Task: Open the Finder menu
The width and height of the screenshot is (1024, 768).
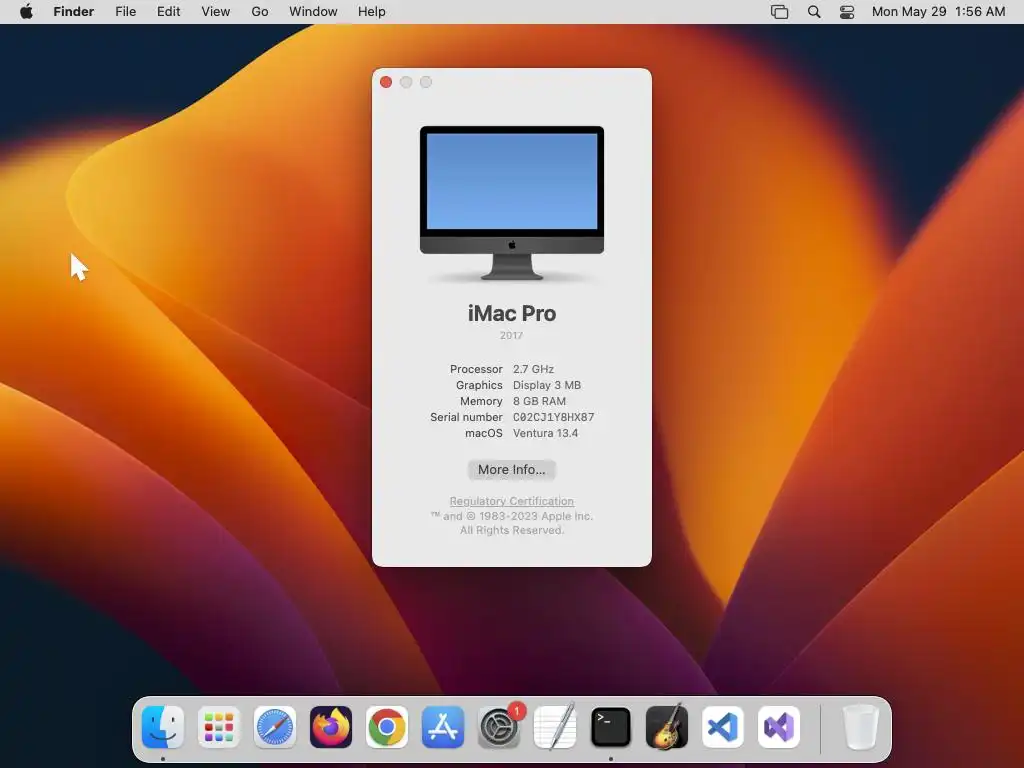Action: click(74, 12)
